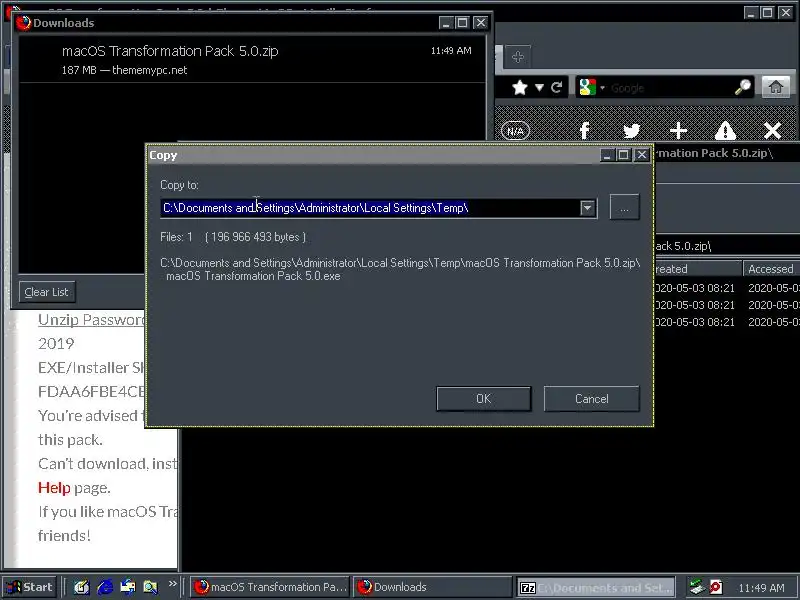The image size is (800, 600).
Task: Switch to macOS Transformation Pack taskbar button
Action: [270, 587]
